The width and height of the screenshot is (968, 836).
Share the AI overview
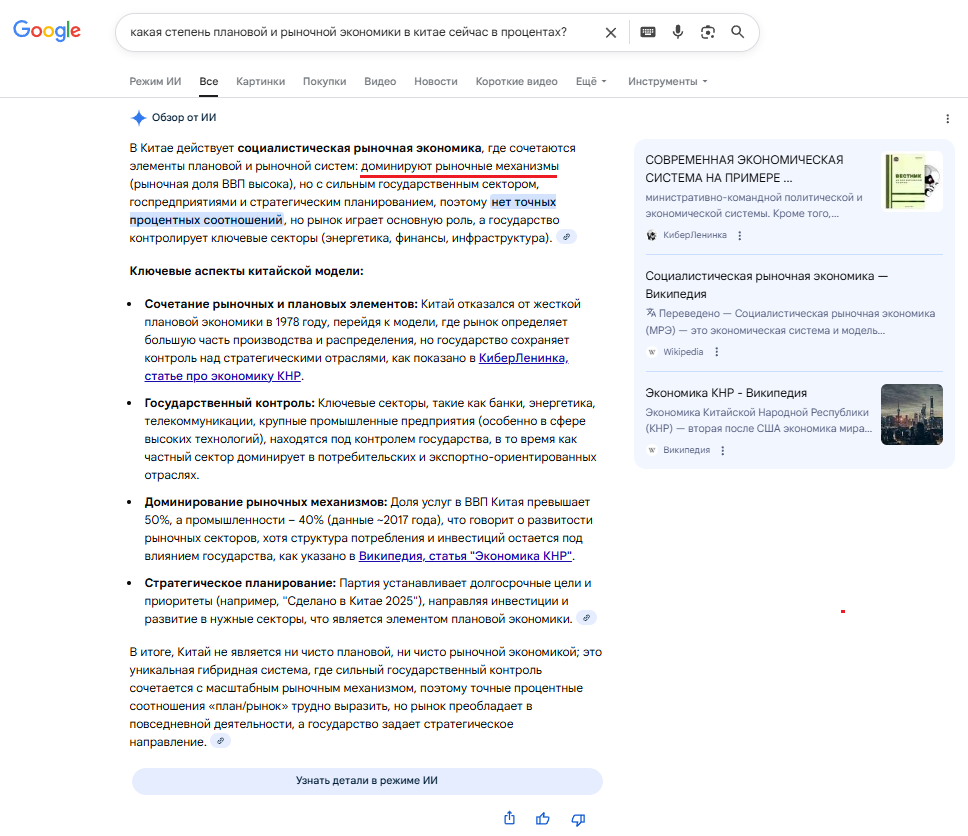click(509, 818)
